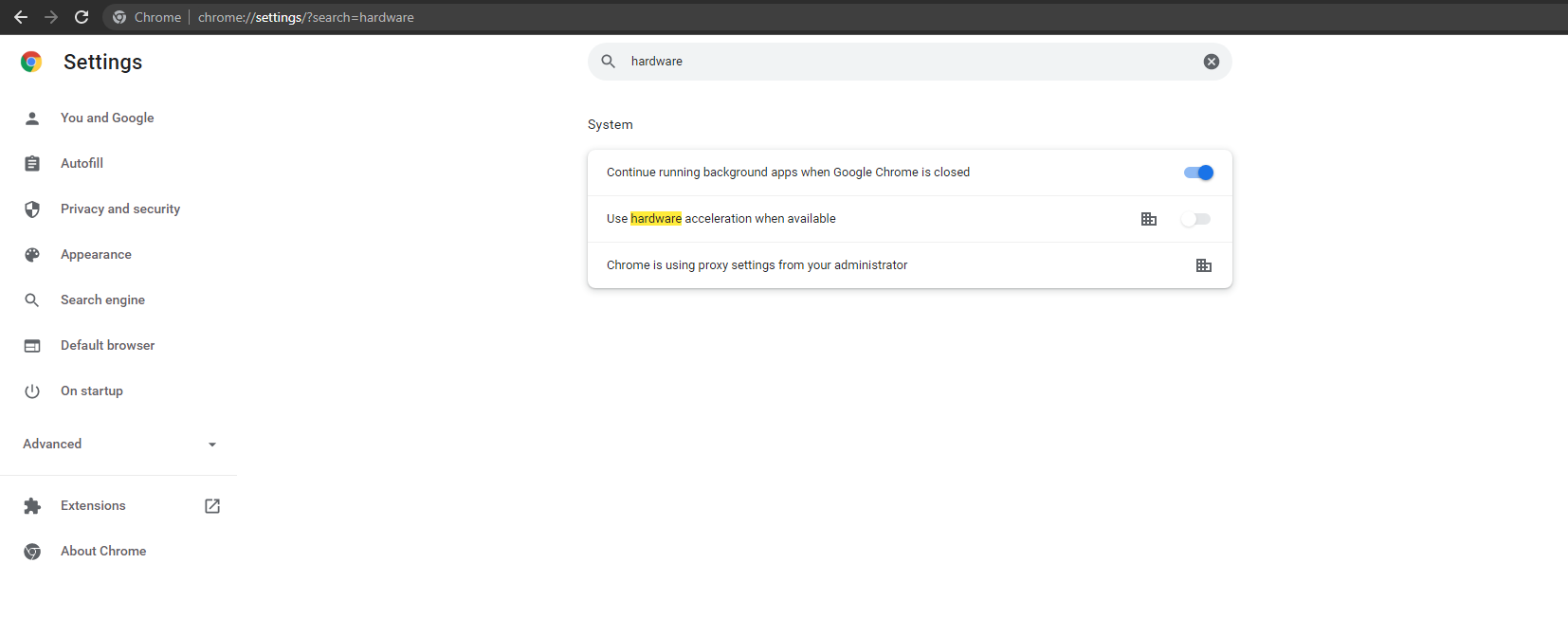
Task: Open On startup settings
Action: (92, 391)
